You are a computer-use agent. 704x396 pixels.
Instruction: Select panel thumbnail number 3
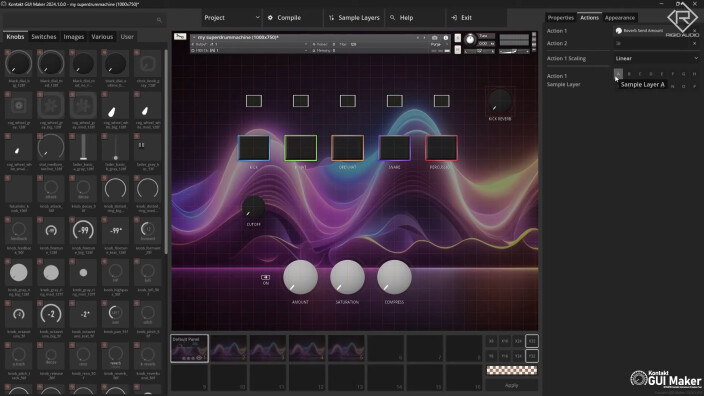pos(268,348)
